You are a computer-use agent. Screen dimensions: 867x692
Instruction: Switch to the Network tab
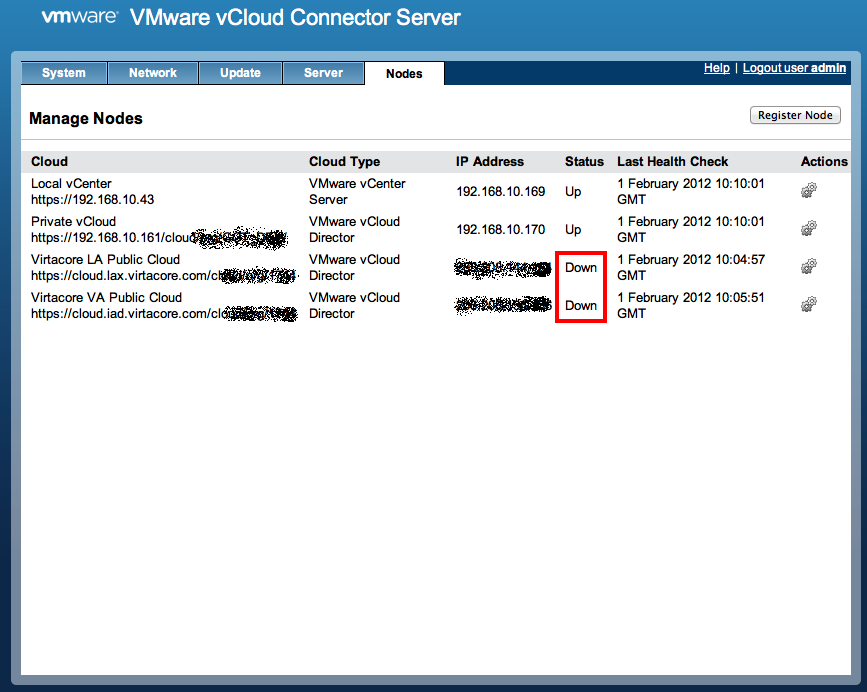pos(153,73)
